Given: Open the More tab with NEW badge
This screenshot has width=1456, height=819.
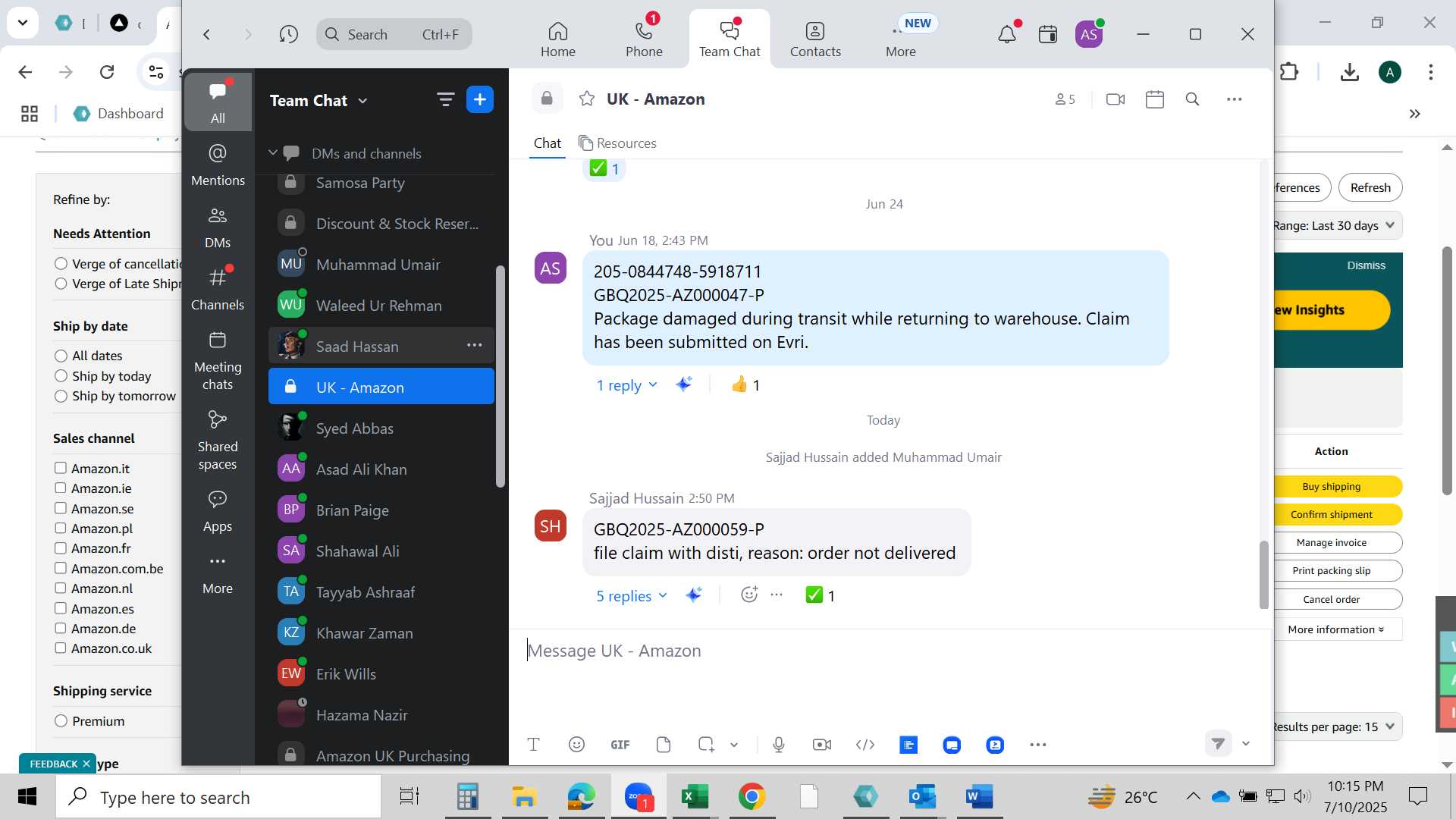Looking at the screenshot, I should [x=901, y=39].
